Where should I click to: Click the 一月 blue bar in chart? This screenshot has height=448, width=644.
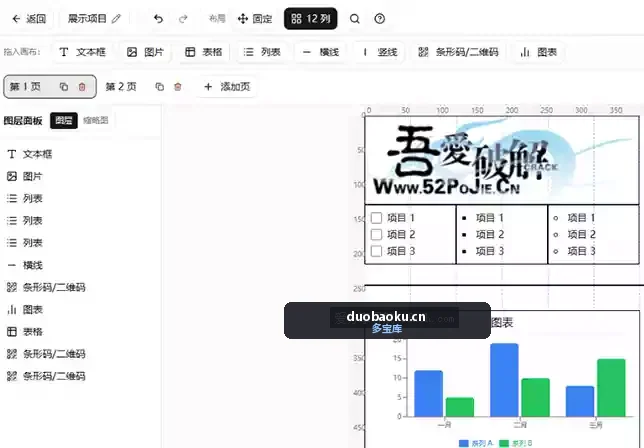[x=429, y=394]
